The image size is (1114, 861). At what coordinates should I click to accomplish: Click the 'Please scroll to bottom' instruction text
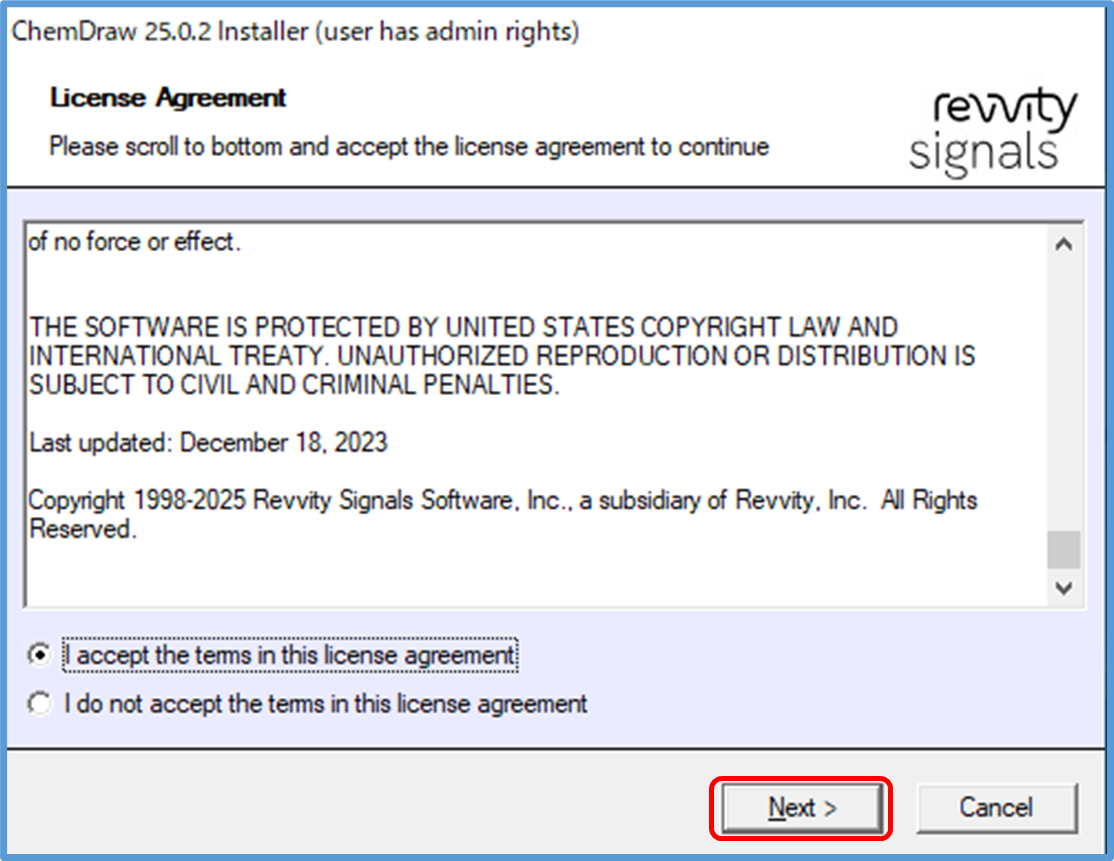click(x=409, y=147)
